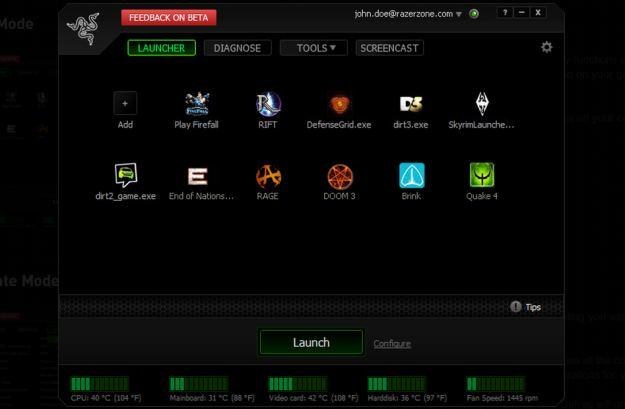Open help with the question mark button

click(x=505, y=13)
